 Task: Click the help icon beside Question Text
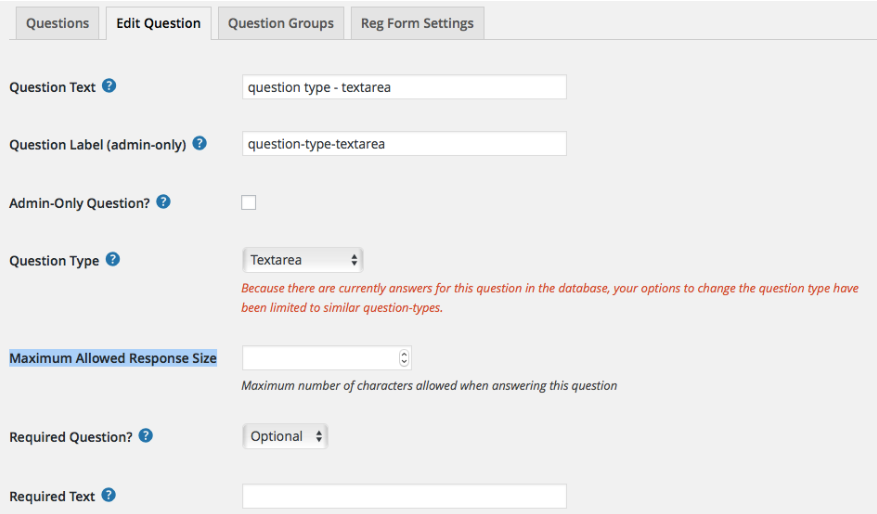pos(110,86)
